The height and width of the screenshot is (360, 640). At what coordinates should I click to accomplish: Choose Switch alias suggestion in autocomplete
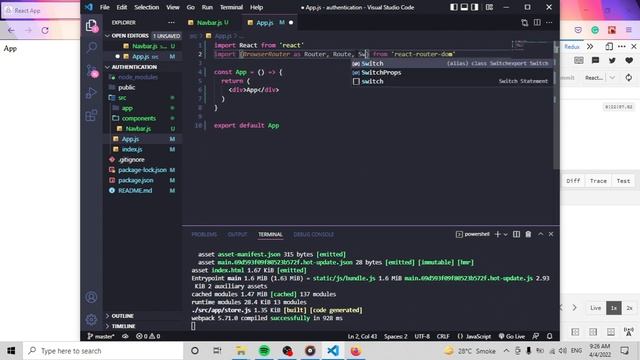(452, 63)
